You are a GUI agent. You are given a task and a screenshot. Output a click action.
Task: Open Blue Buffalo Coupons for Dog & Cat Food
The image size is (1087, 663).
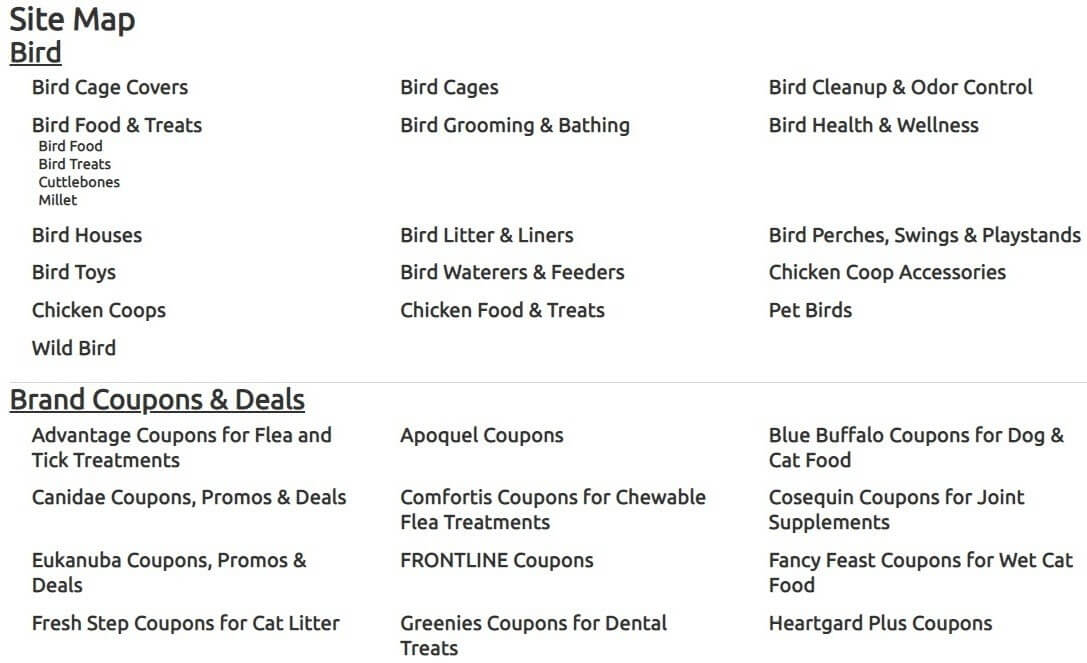(916, 447)
